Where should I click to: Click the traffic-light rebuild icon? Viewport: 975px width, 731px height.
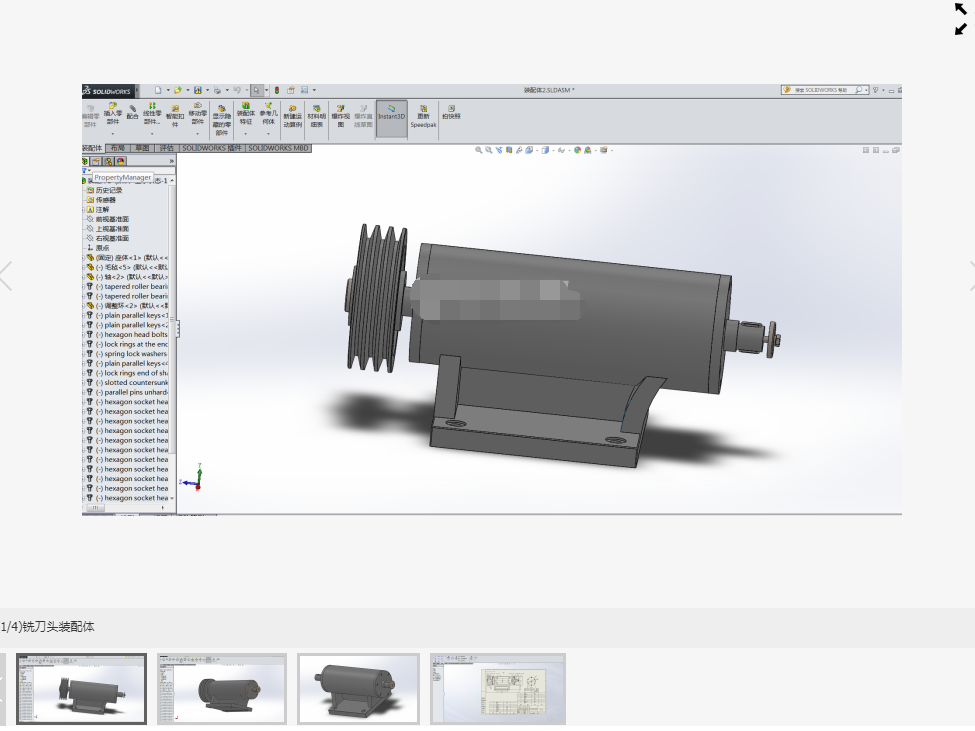point(277,90)
